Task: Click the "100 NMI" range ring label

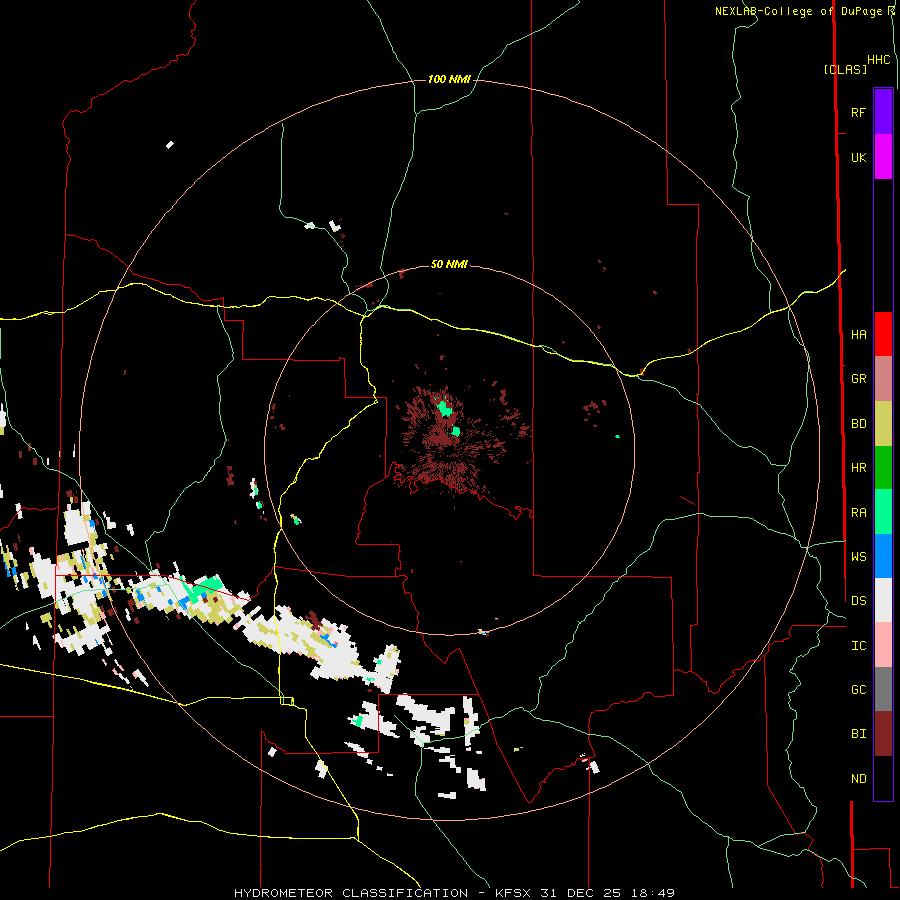Action: coord(449,79)
